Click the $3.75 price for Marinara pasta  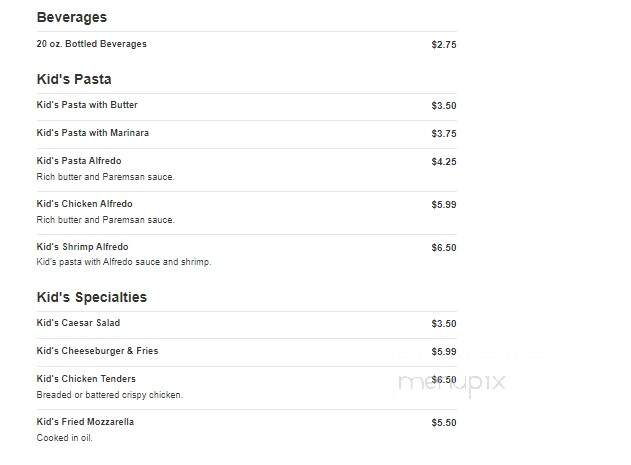click(443, 134)
